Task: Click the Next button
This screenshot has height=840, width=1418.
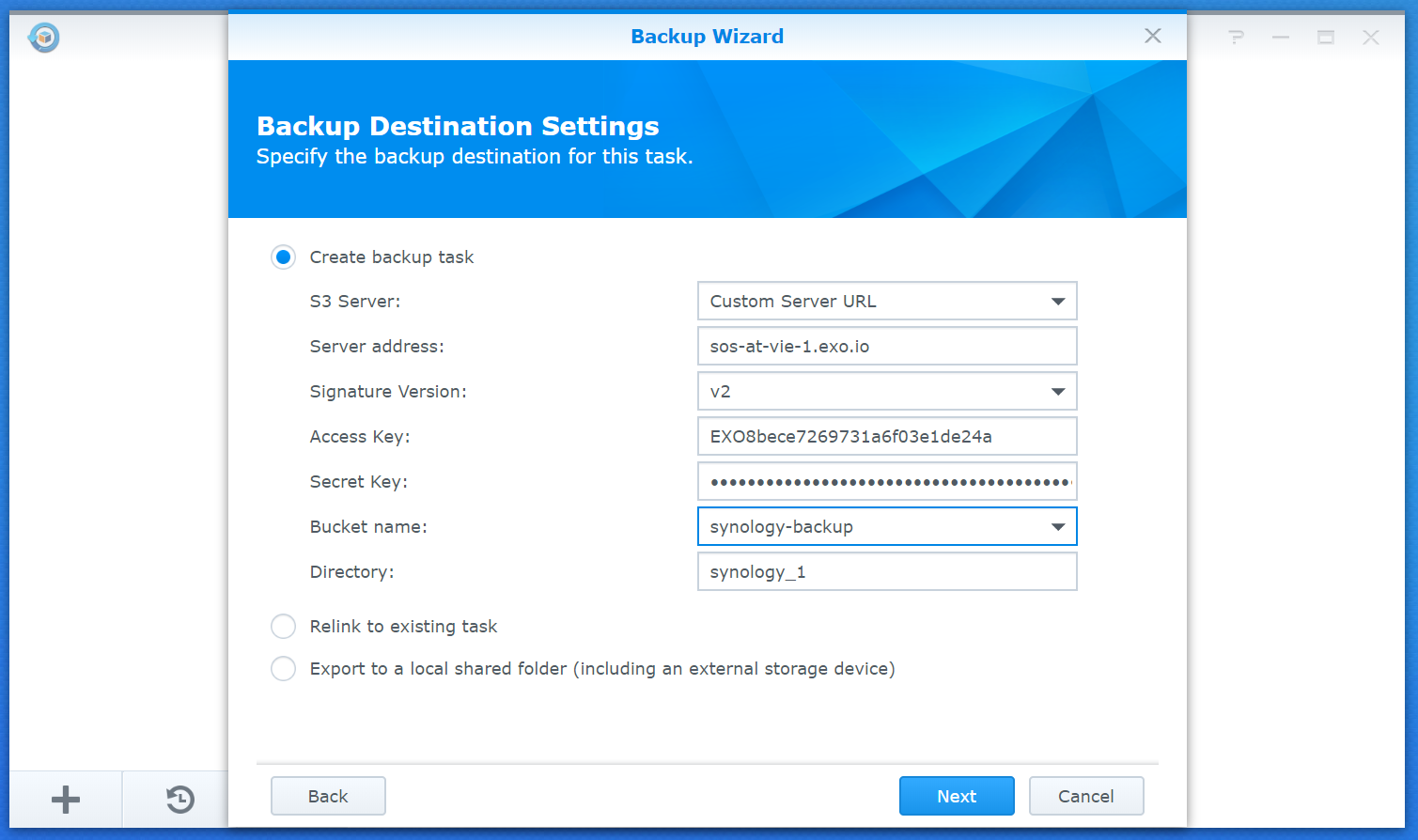Action: (956, 796)
